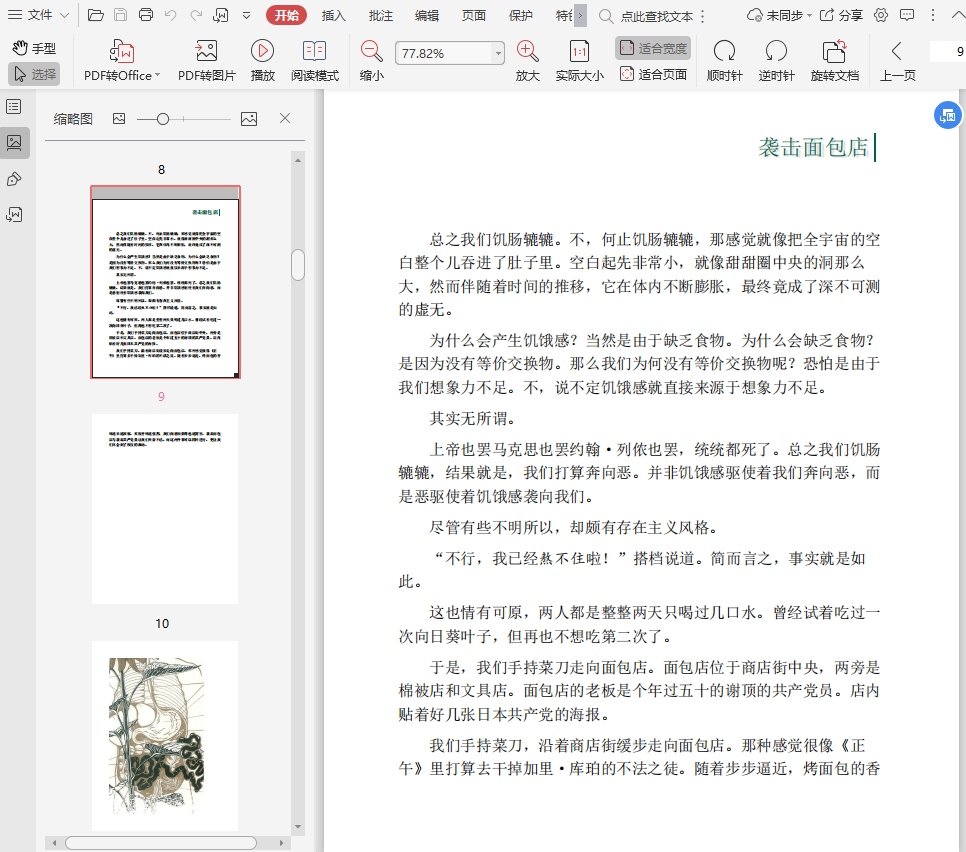Toggle 适合宽度 fit width mode

(652, 48)
